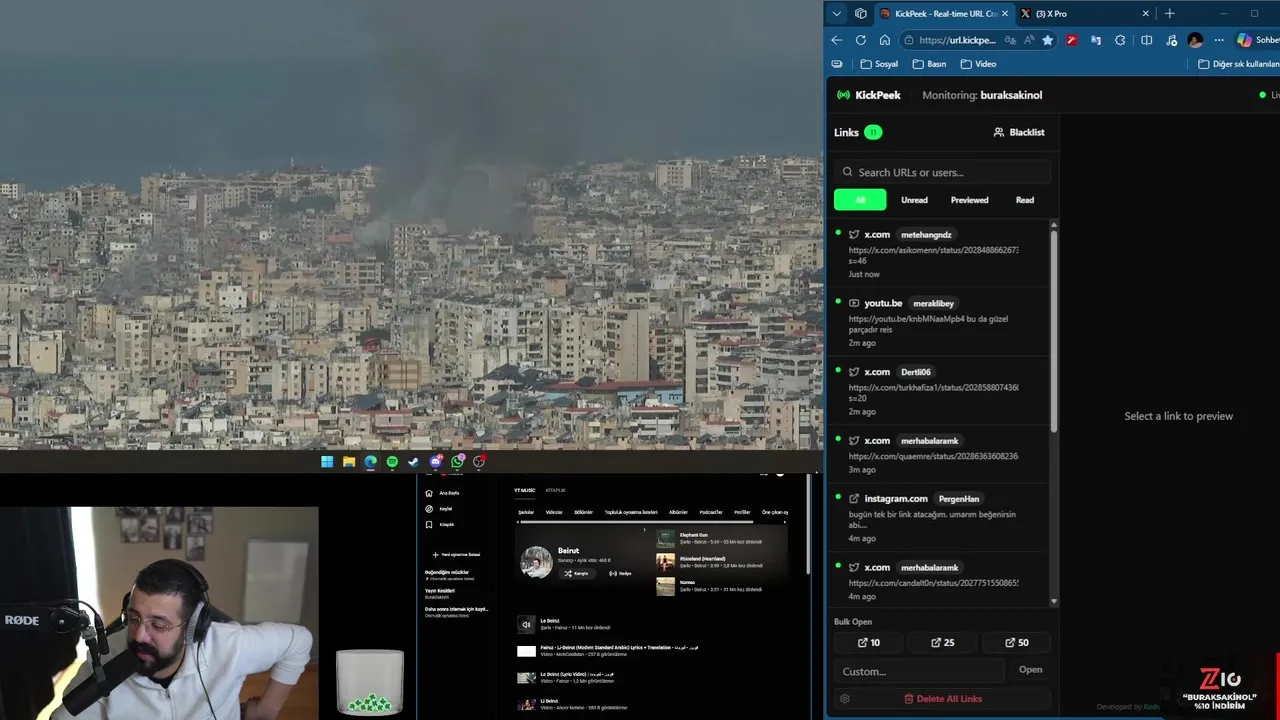Image resolution: width=1280 pixels, height=720 pixels.
Task: Open Keşfet in YT Music sidebar
Action: [x=440, y=509]
